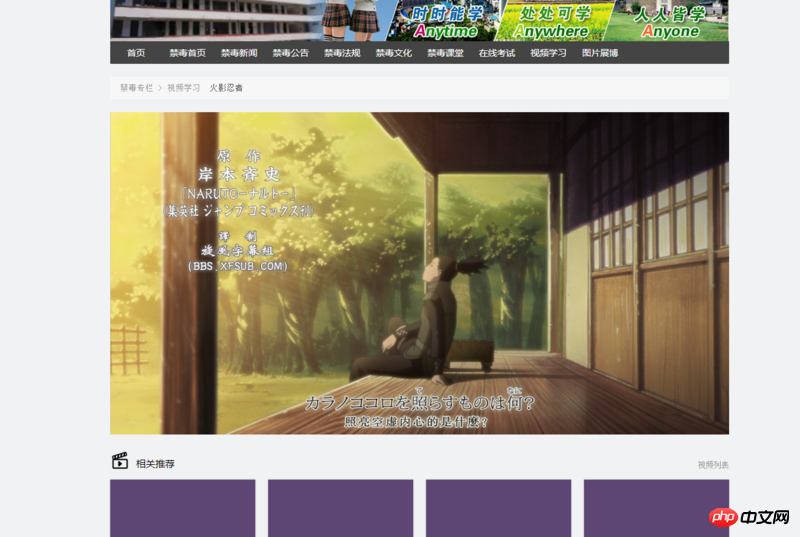The width and height of the screenshot is (800, 537).
Task: Open the 首页 nav item
Action: pyautogui.click(x=136, y=53)
